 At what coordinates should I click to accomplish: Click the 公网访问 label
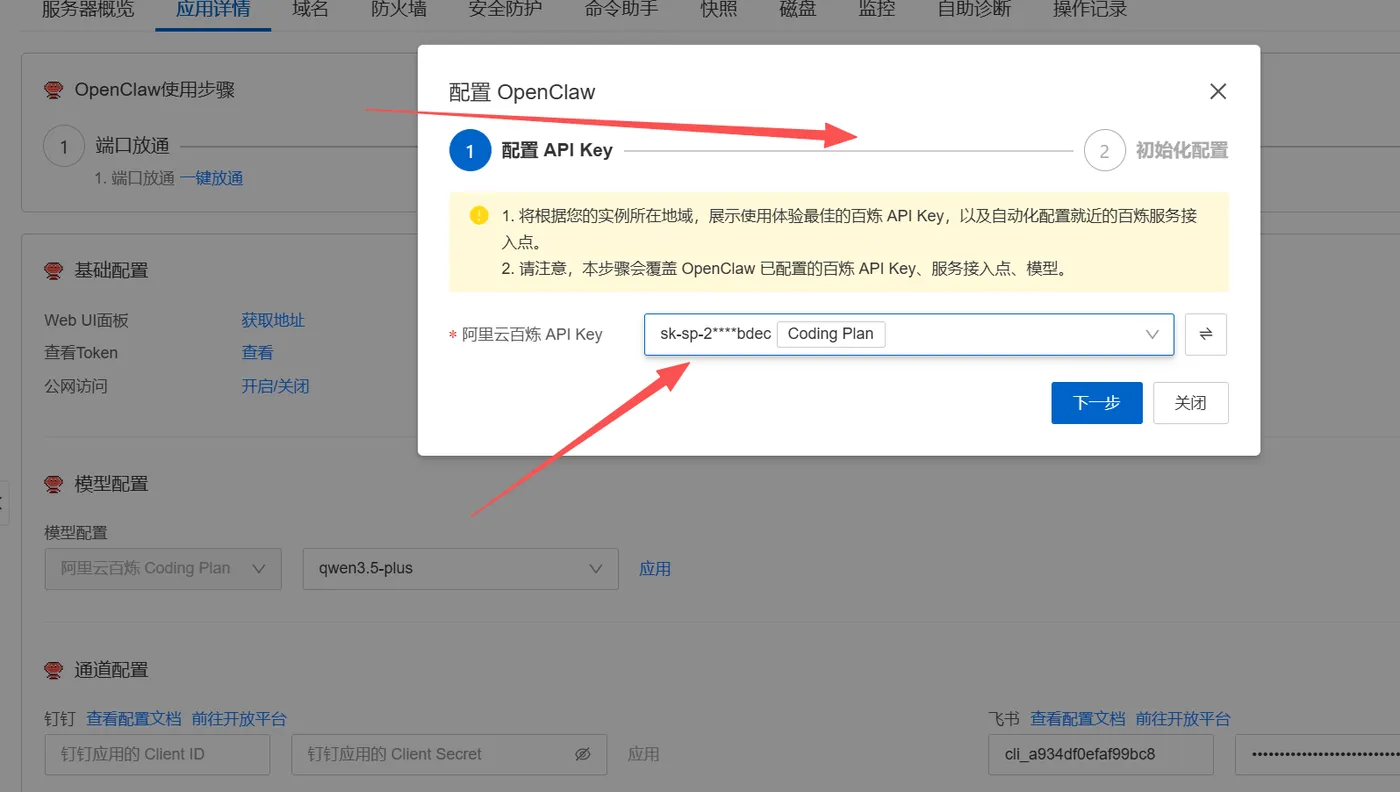point(76,386)
